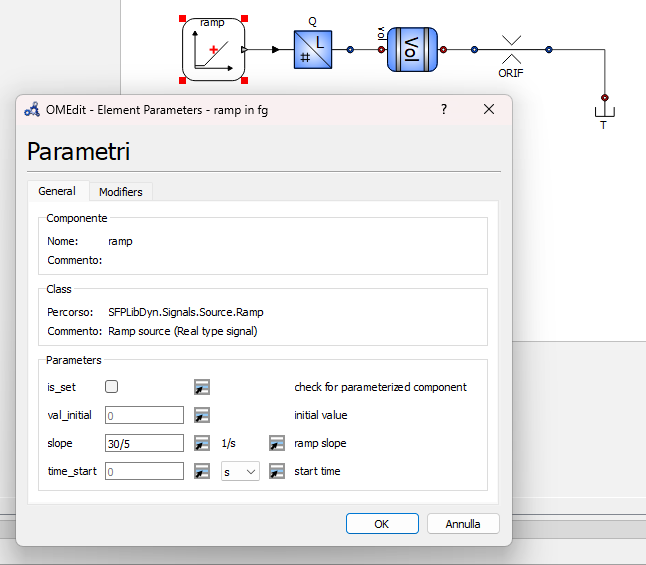Close the Element Parameters dialog

(x=489, y=109)
